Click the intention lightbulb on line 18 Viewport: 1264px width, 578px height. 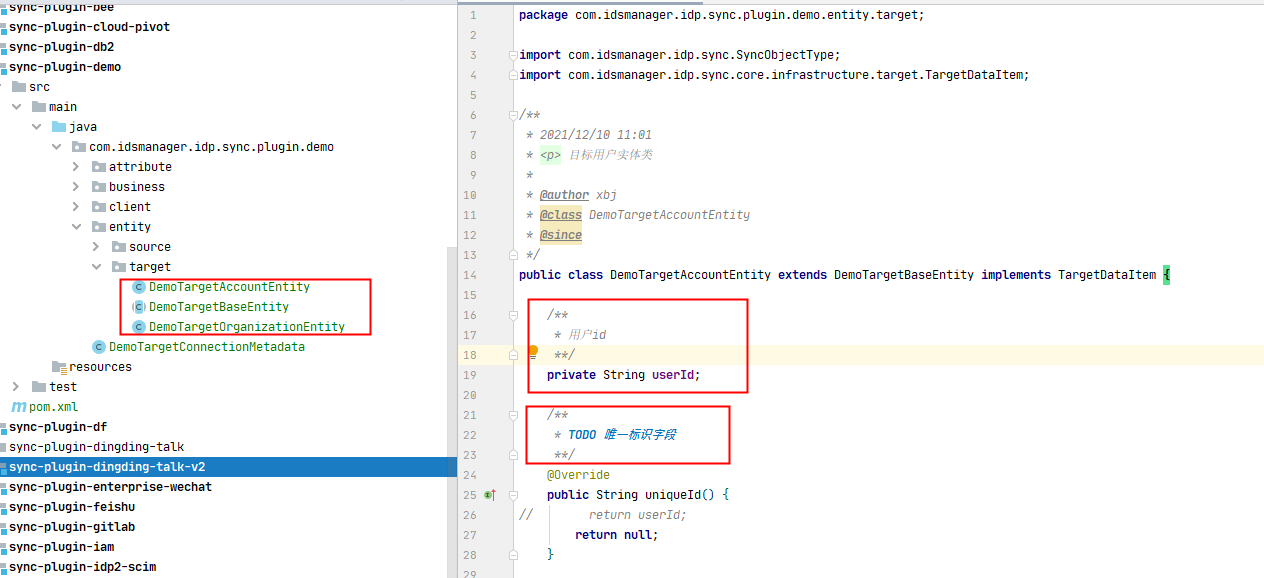point(533,352)
